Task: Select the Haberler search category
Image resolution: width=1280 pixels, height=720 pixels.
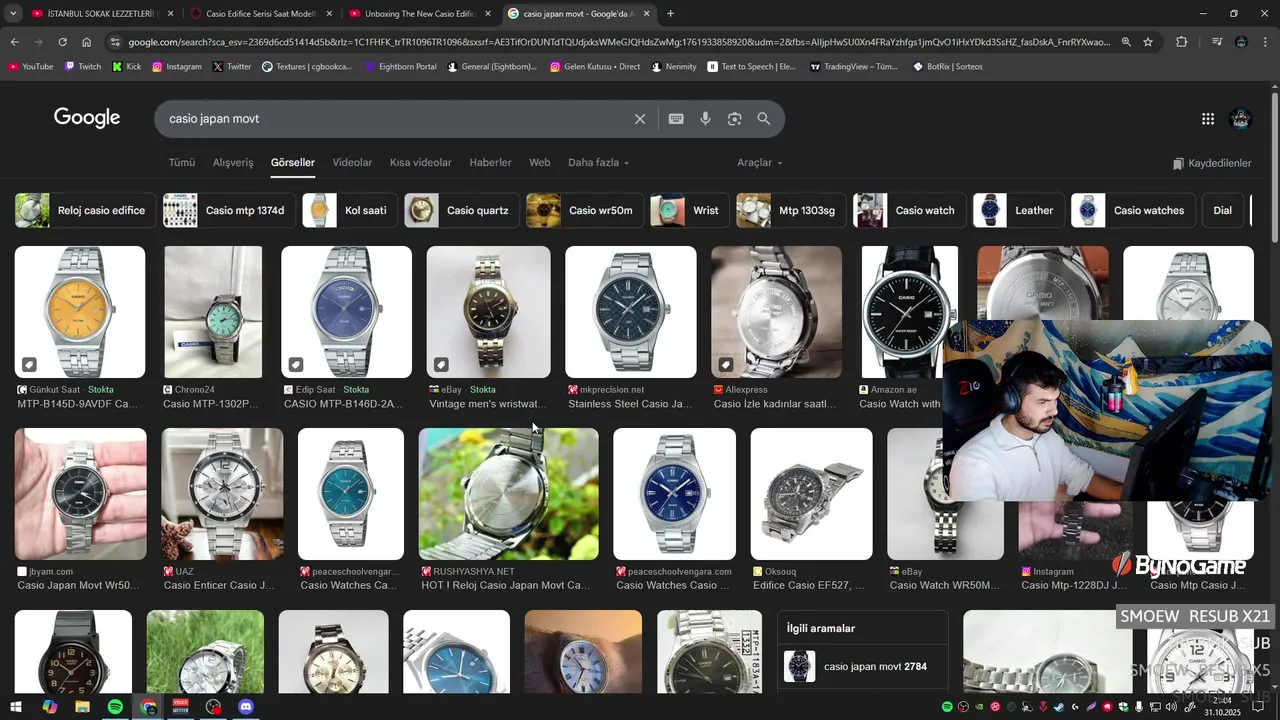Action: (x=490, y=162)
